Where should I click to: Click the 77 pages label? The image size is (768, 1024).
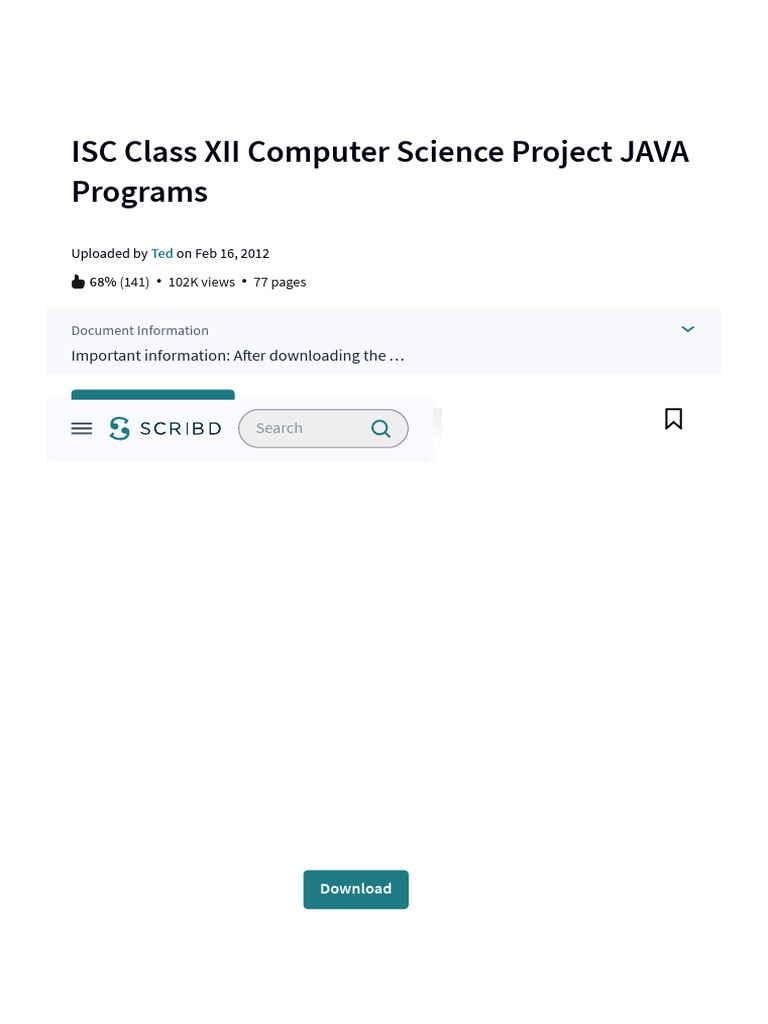pos(280,282)
